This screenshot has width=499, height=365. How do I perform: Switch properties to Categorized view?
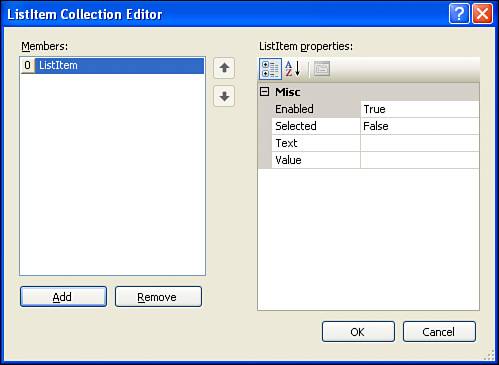pos(270,69)
